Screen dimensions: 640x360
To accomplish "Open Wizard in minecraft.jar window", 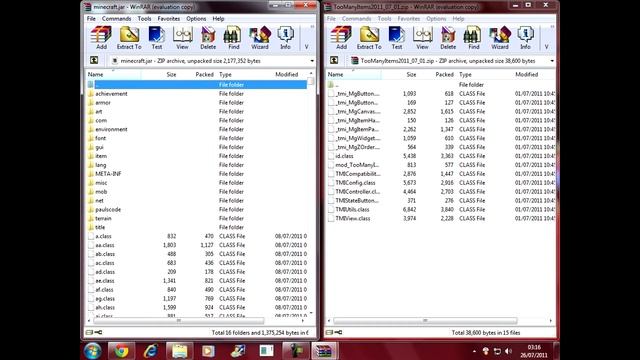I will [260, 38].
